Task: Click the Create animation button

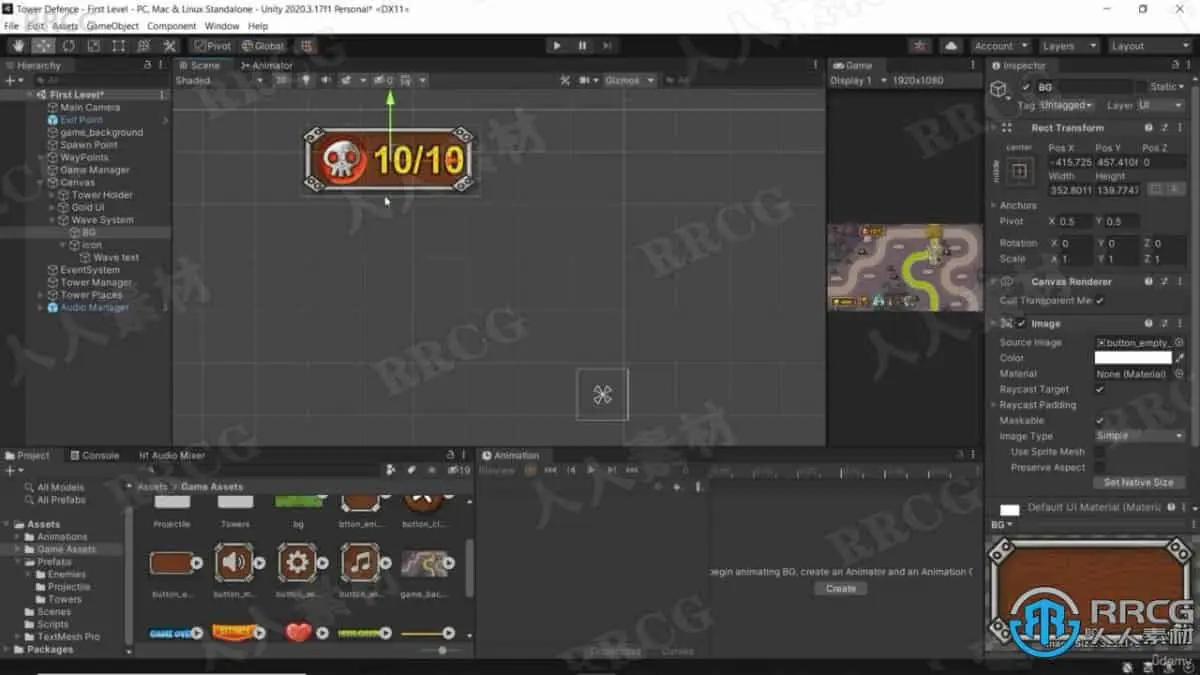Action: coord(841,589)
